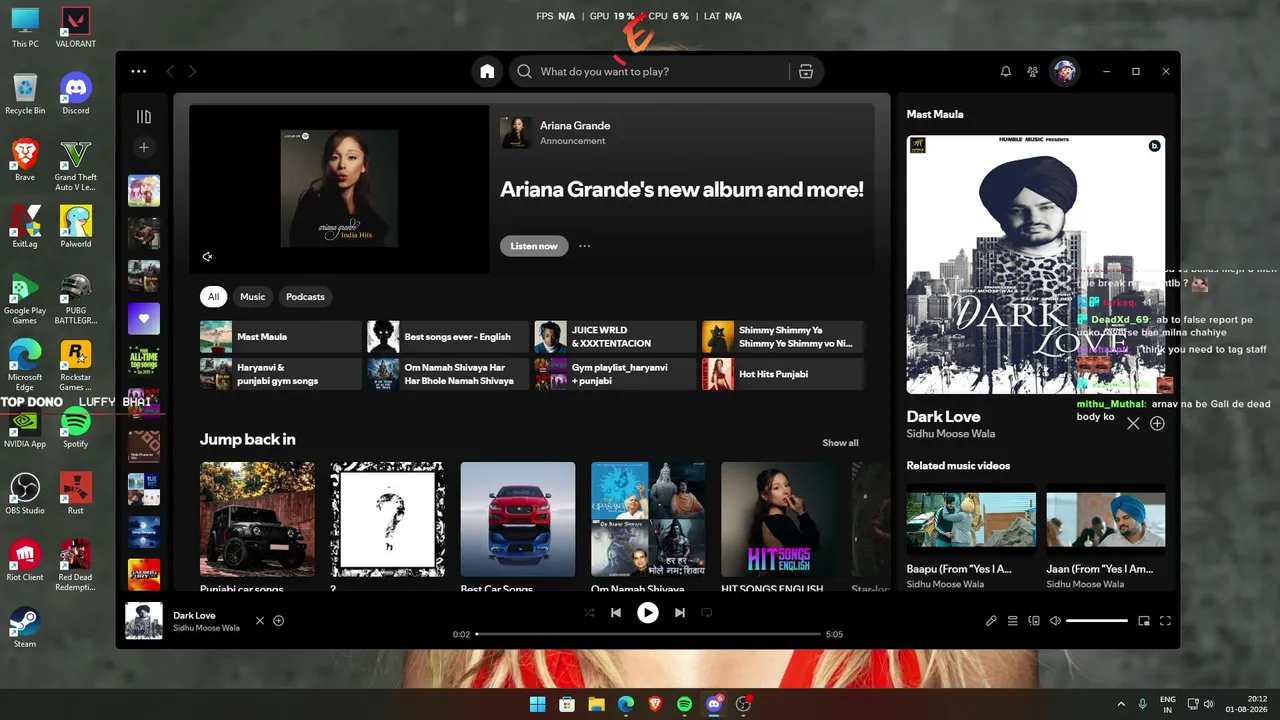1280x720 pixels.
Task: Go forward with the right arrow in Spotify
Action: tap(192, 72)
